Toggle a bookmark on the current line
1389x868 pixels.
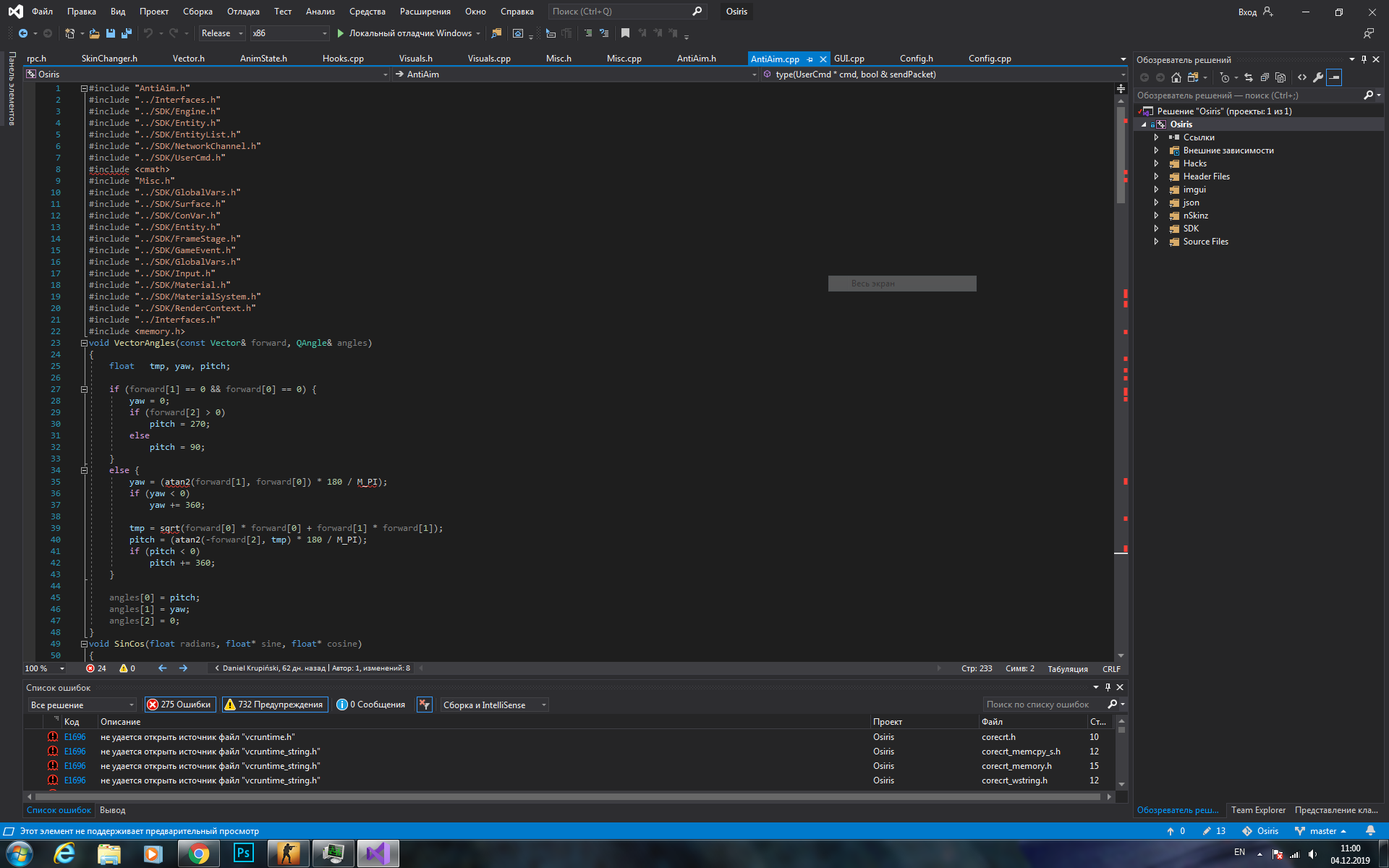[626, 33]
